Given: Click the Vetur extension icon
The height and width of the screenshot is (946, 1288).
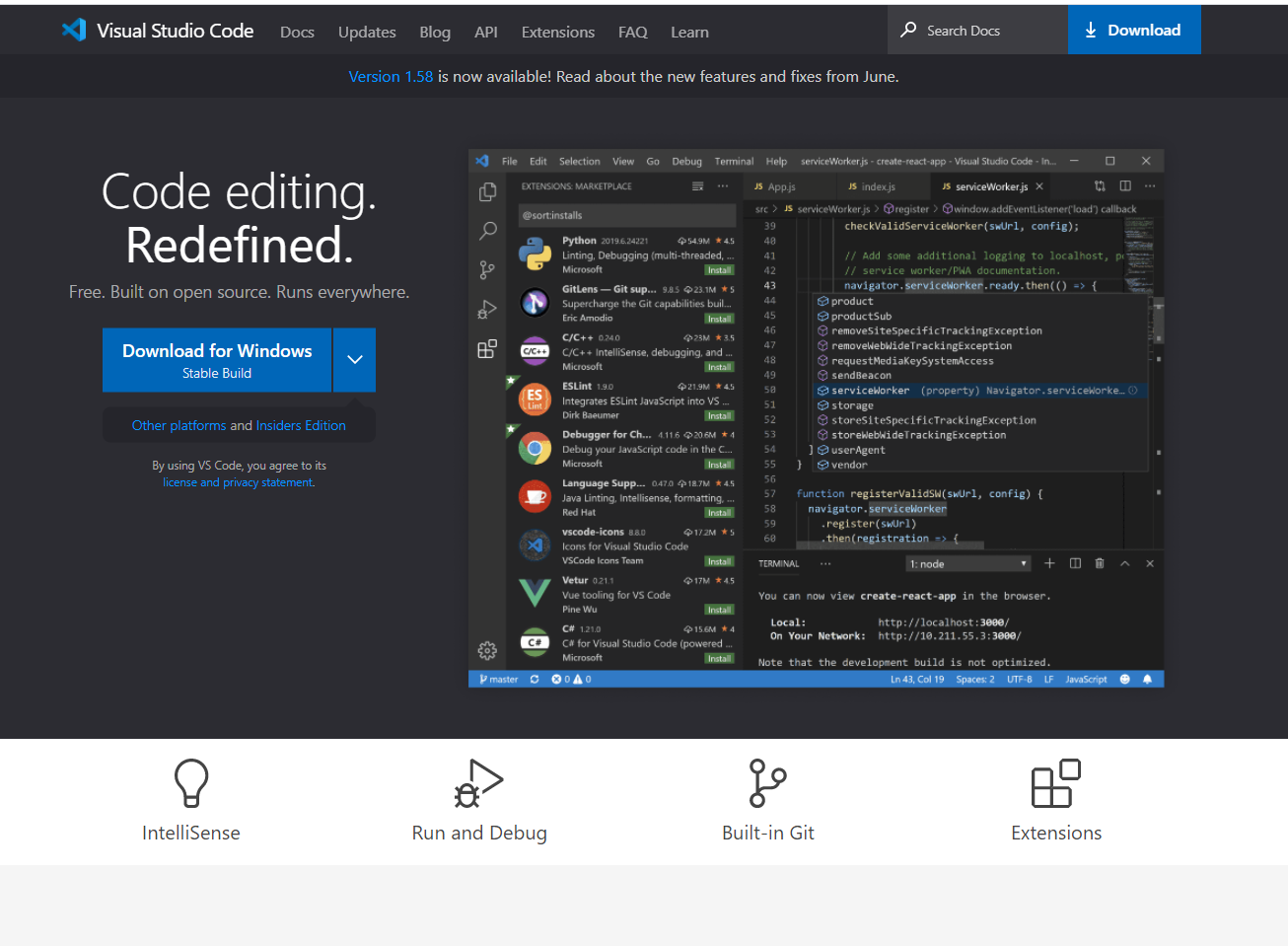Looking at the screenshot, I should coord(535,593).
